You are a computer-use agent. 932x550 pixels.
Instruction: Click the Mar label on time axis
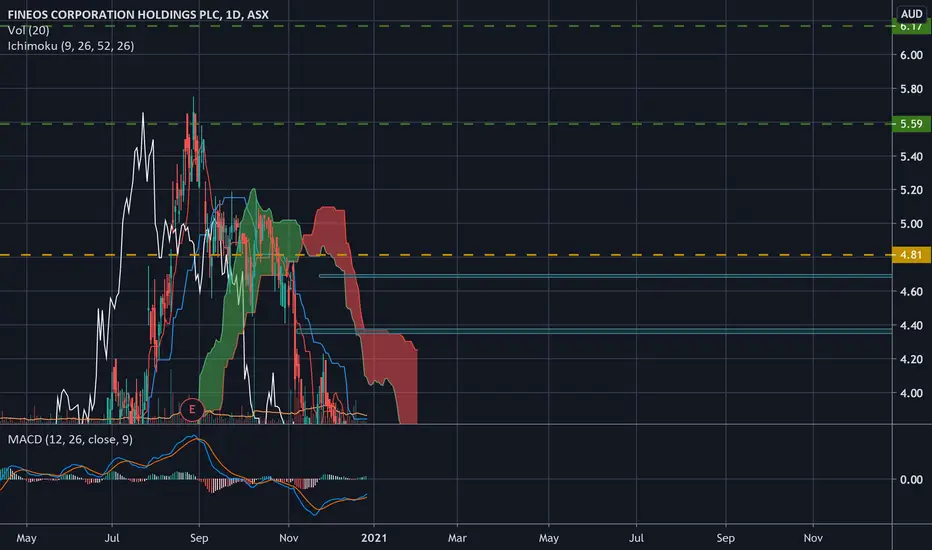coord(457,538)
